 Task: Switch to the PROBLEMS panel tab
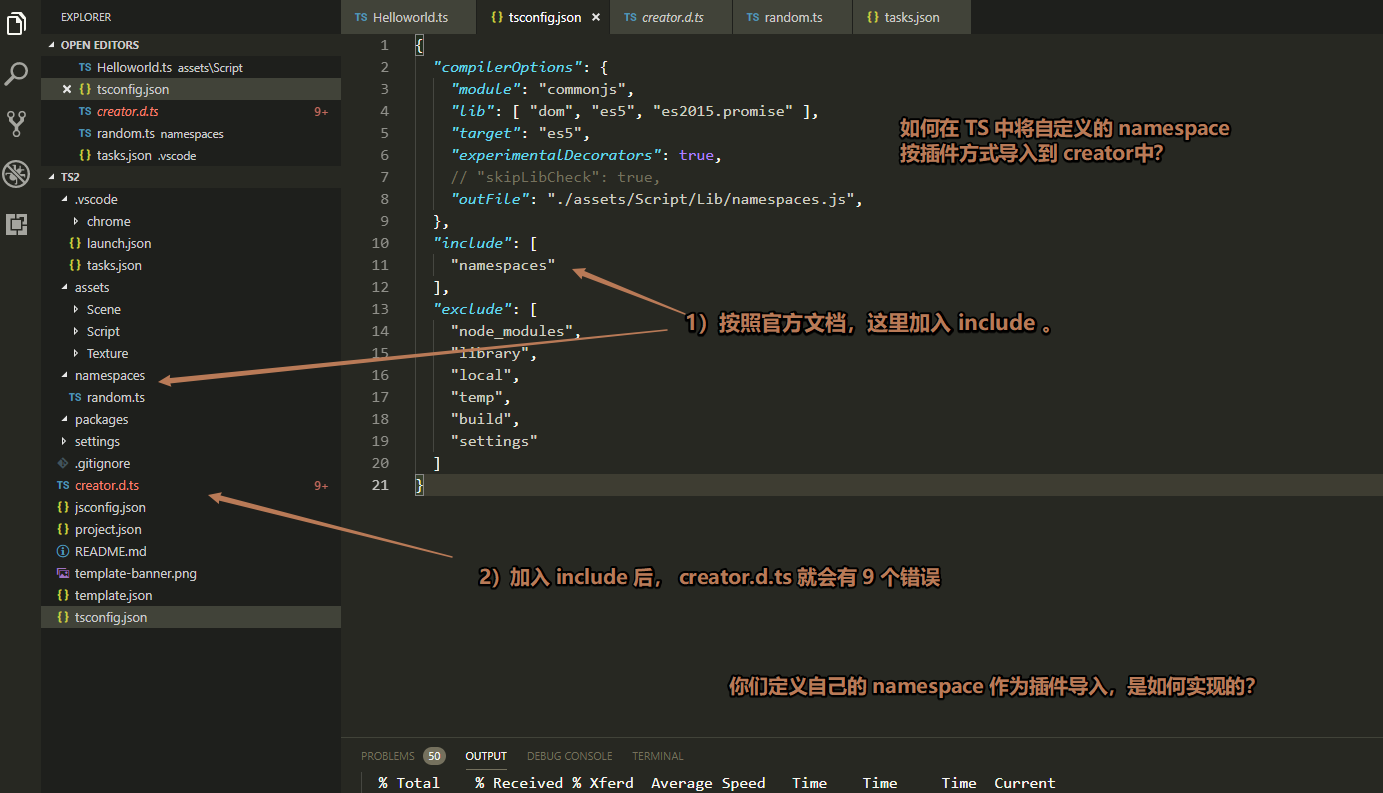click(x=387, y=756)
